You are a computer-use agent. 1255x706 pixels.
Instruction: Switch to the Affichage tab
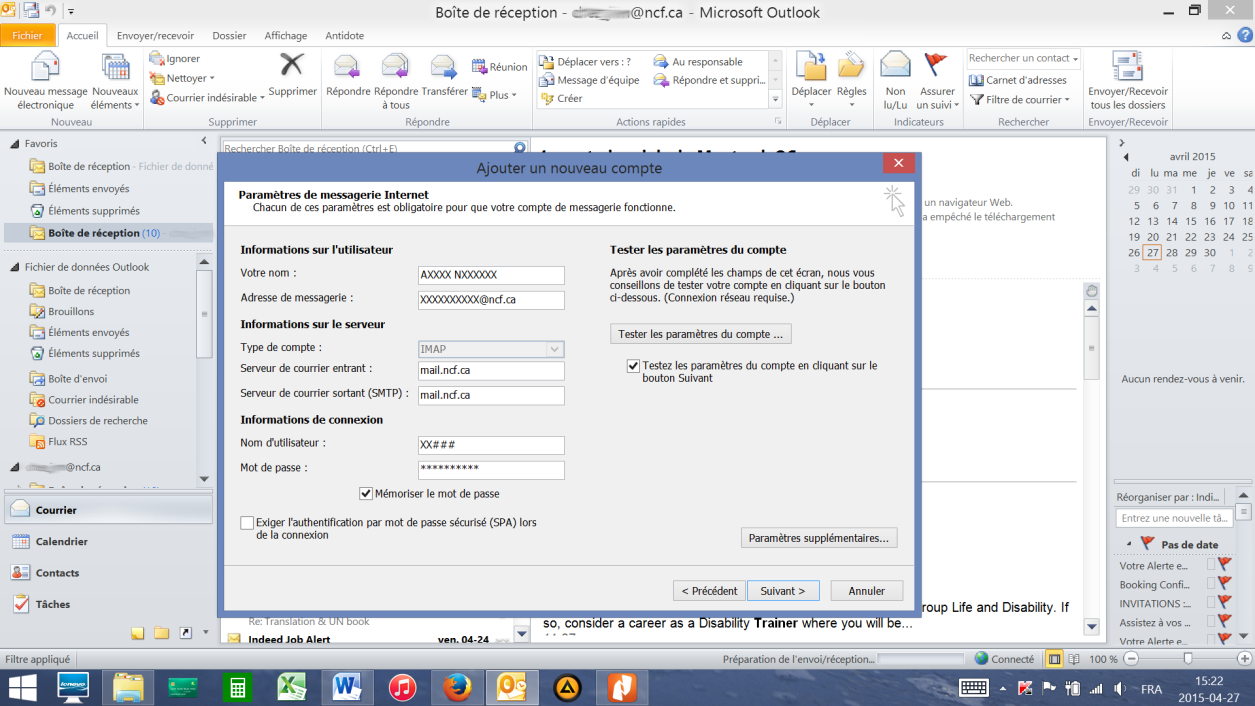[286, 35]
